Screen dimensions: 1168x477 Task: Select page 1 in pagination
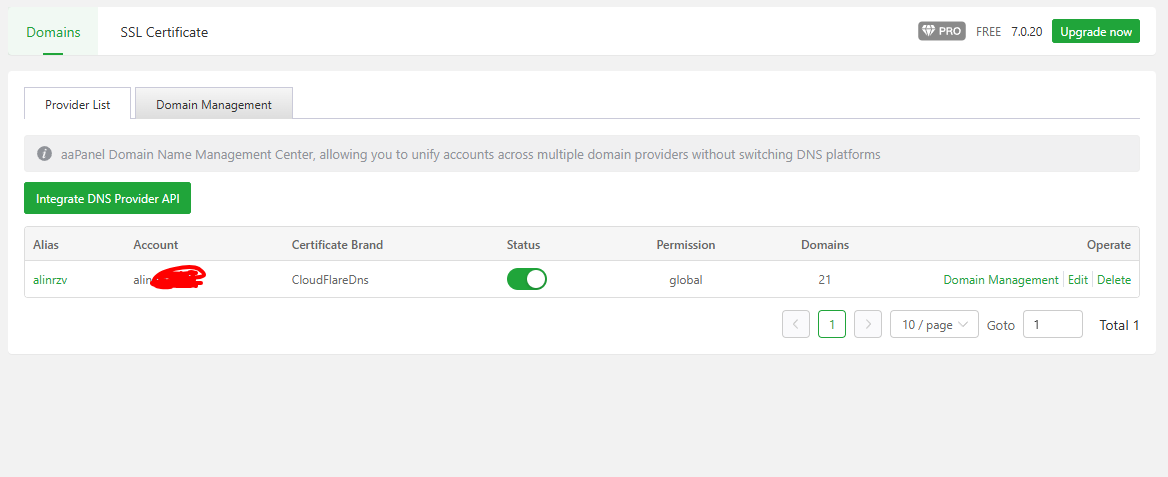tap(832, 324)
